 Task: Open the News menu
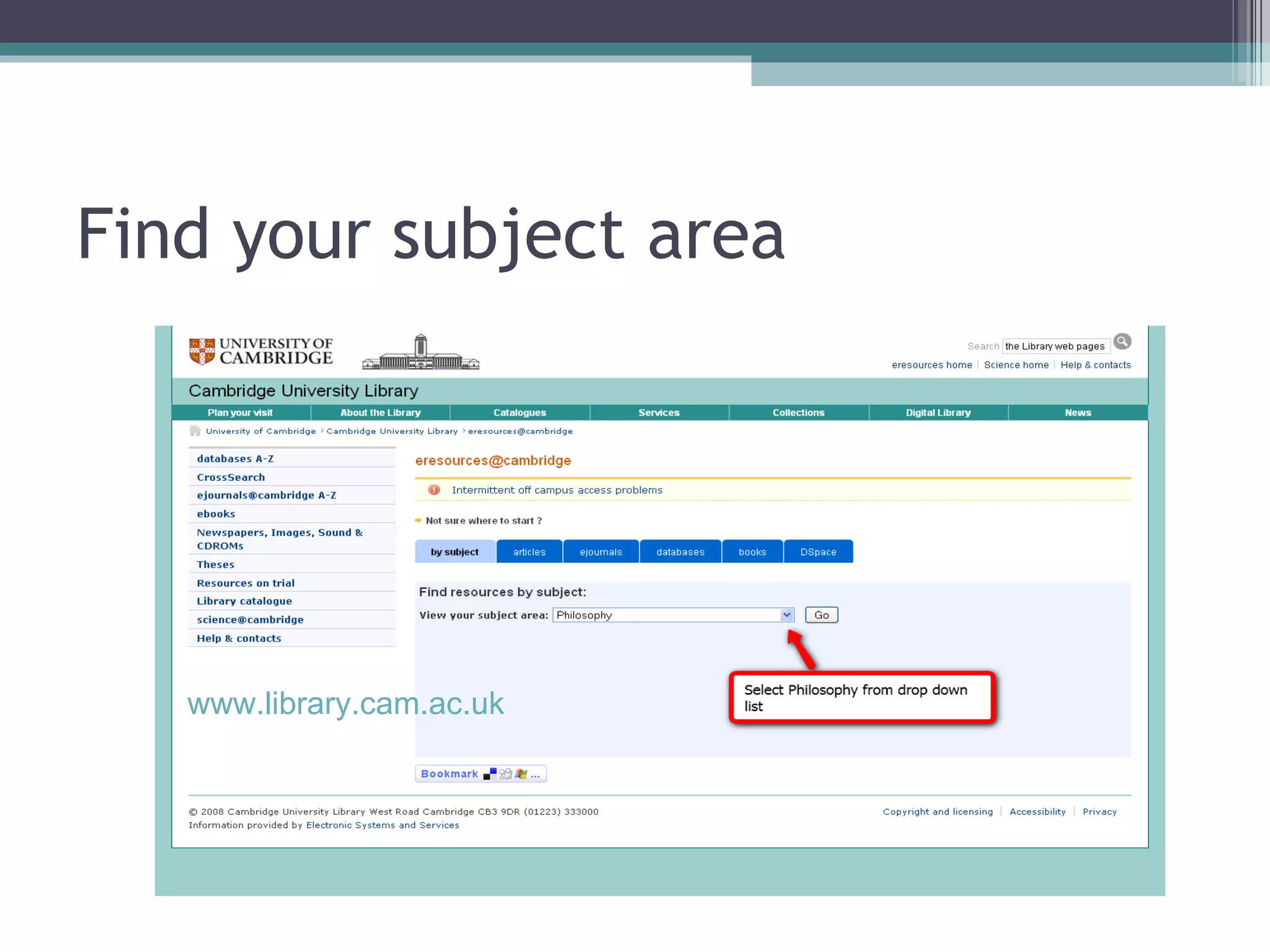[x=1078, y=413]
